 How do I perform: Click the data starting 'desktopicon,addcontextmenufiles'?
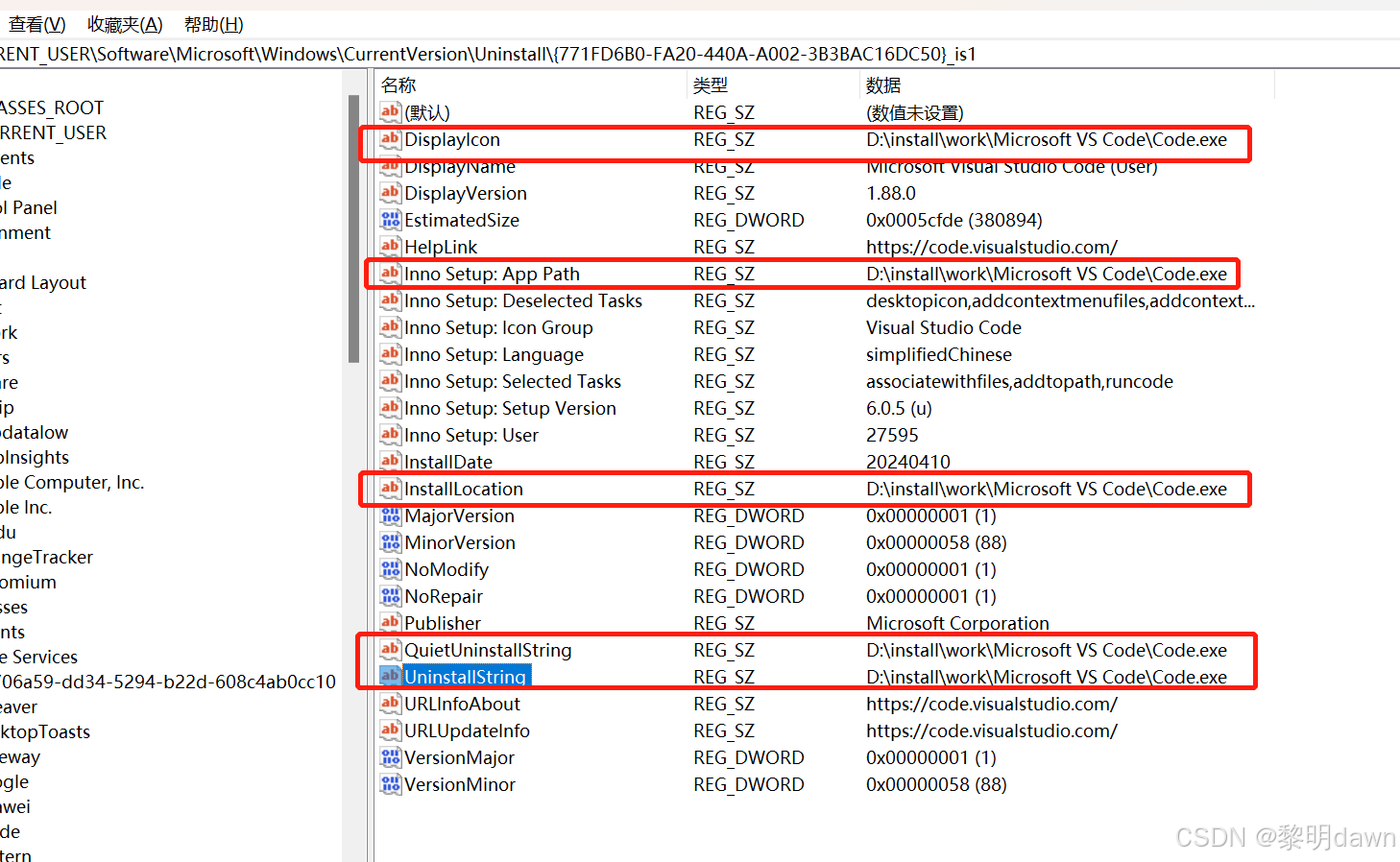click(x=1061, y=300)
